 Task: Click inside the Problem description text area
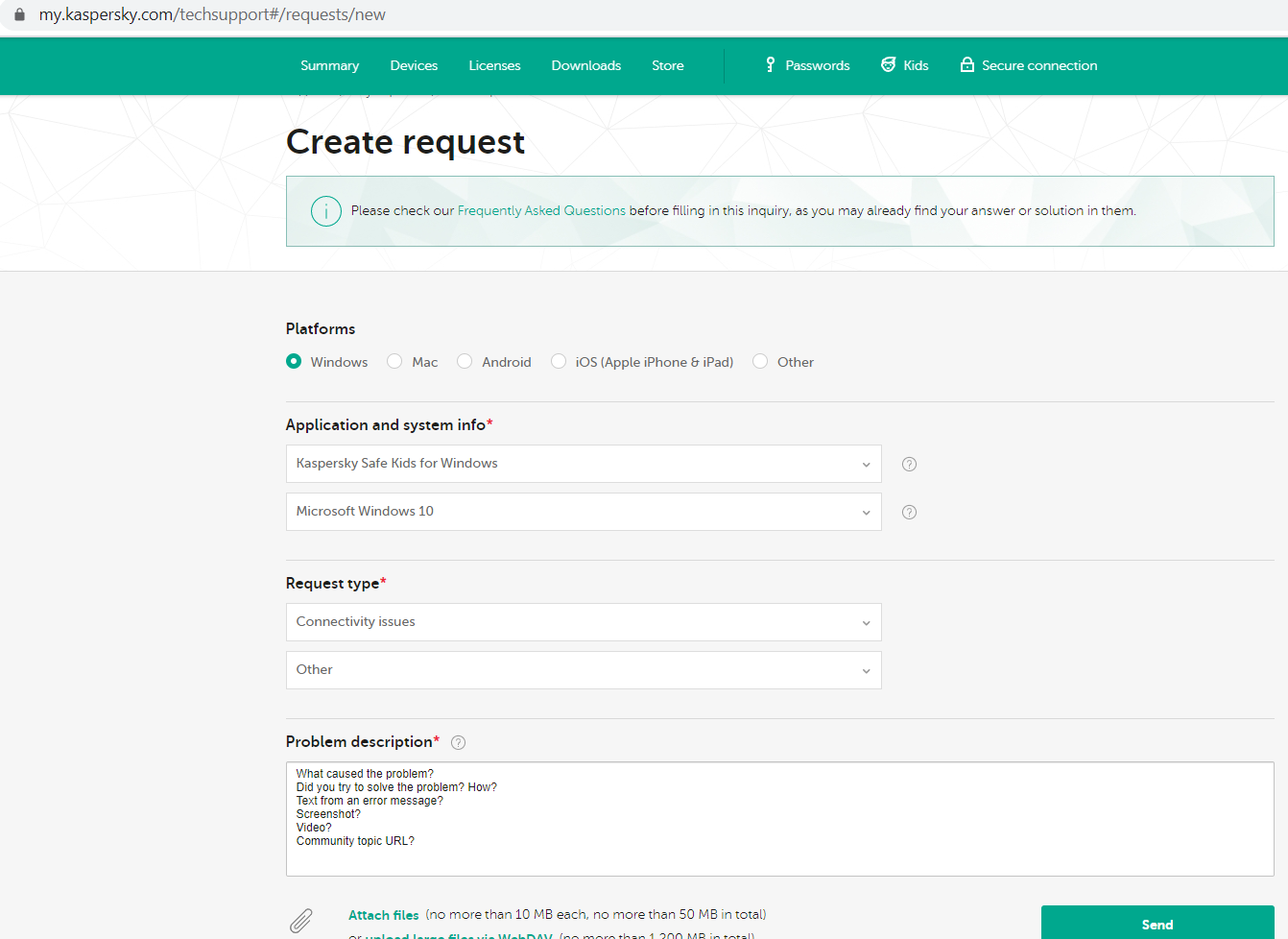780,819
